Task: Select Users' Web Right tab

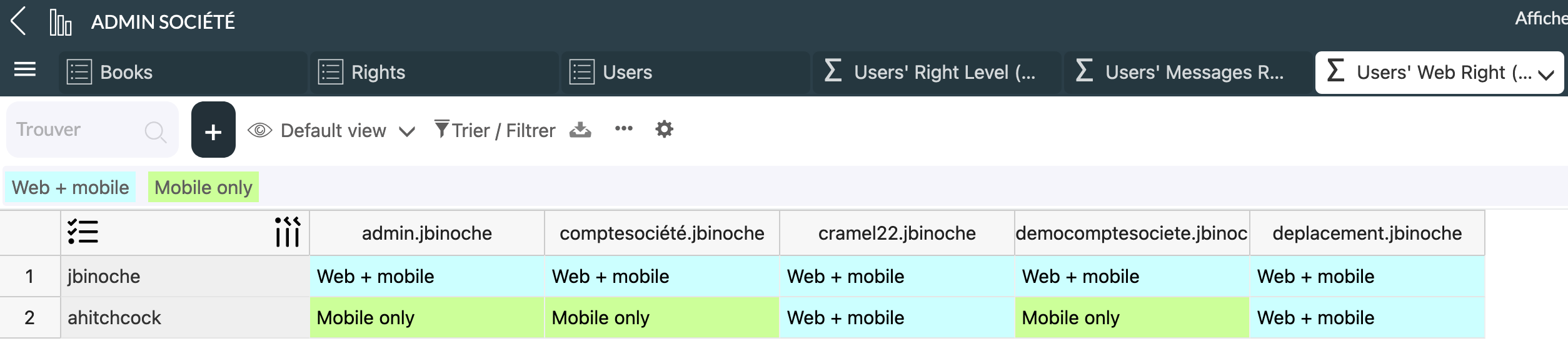Action: (x=1439, y=73)
